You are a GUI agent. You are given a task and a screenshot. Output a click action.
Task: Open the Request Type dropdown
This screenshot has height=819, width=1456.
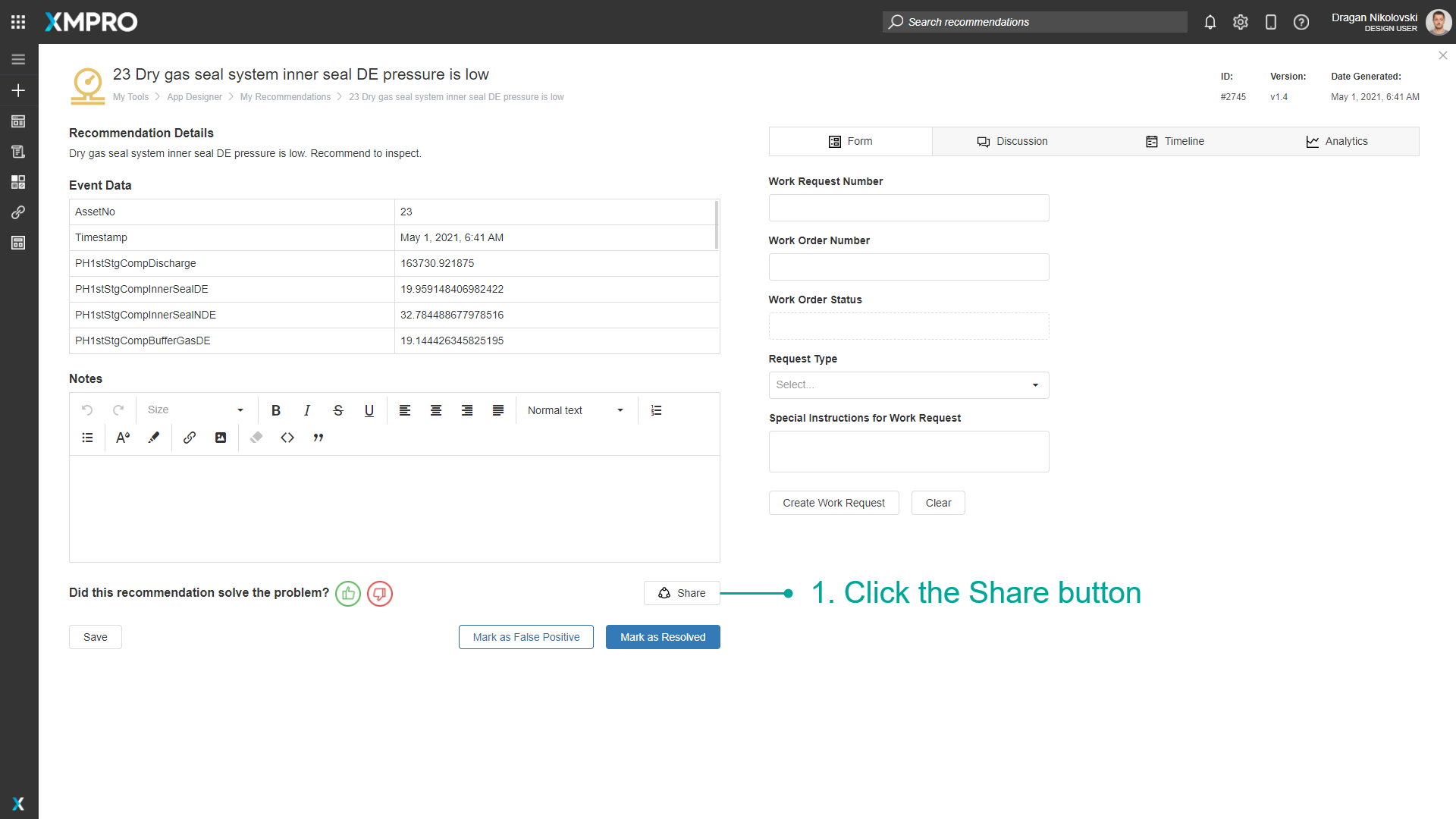coord(908,385)
